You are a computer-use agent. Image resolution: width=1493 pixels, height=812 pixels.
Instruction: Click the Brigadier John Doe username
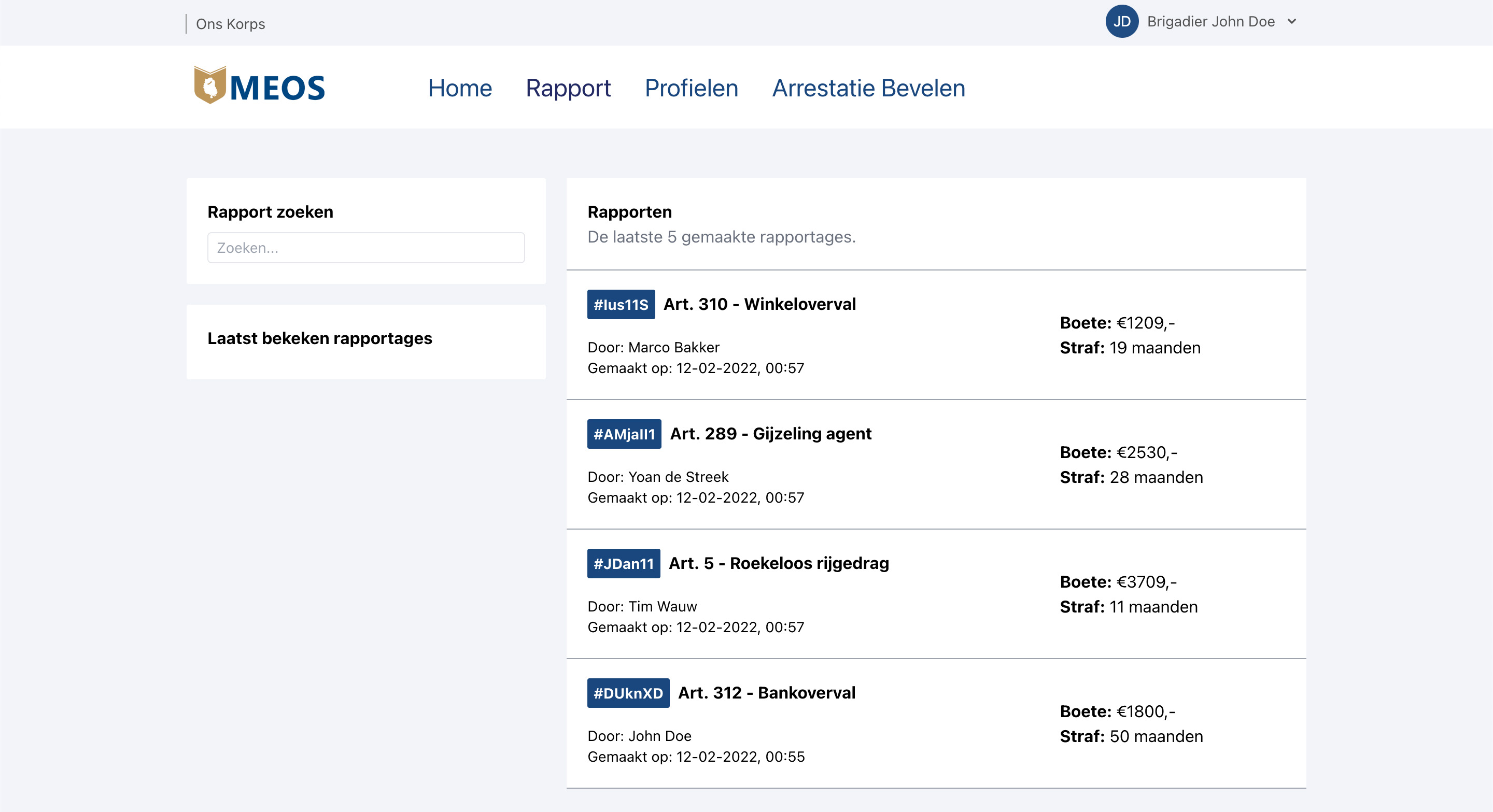click(x=1210, y=21)
